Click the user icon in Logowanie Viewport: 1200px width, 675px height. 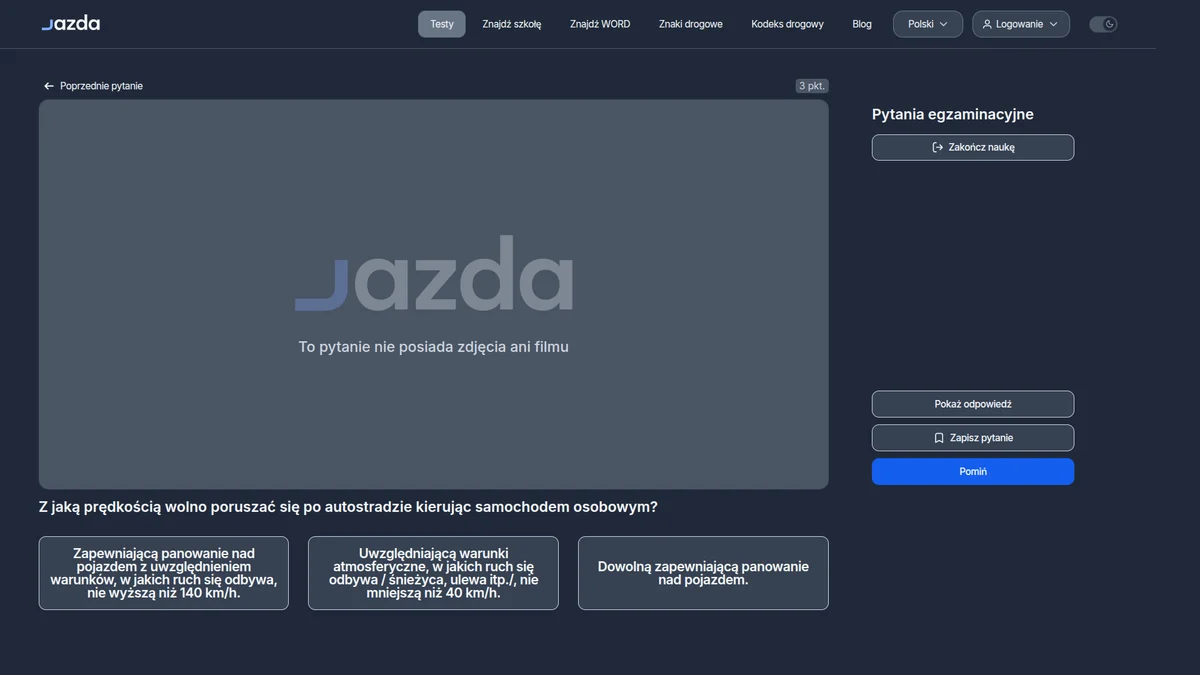[x=988, y=24]
